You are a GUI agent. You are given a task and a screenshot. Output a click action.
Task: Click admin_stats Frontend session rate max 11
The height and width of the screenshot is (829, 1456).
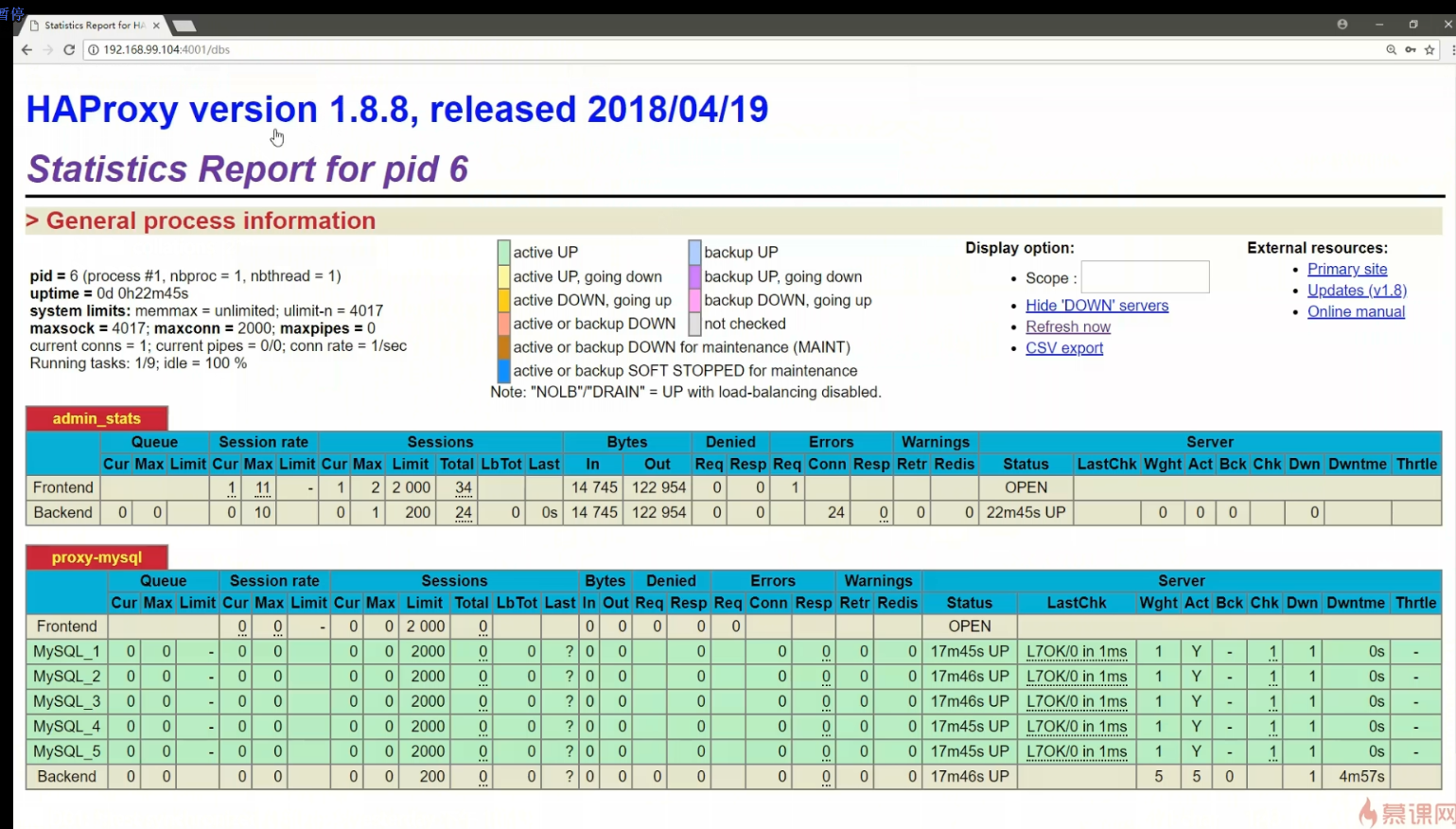[262, 487]
